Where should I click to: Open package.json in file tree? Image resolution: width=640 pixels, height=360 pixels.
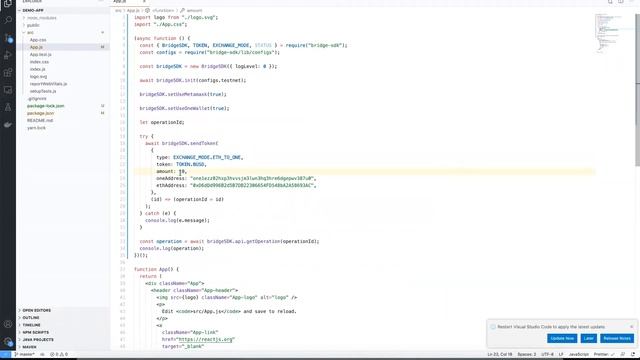point(40,113)
